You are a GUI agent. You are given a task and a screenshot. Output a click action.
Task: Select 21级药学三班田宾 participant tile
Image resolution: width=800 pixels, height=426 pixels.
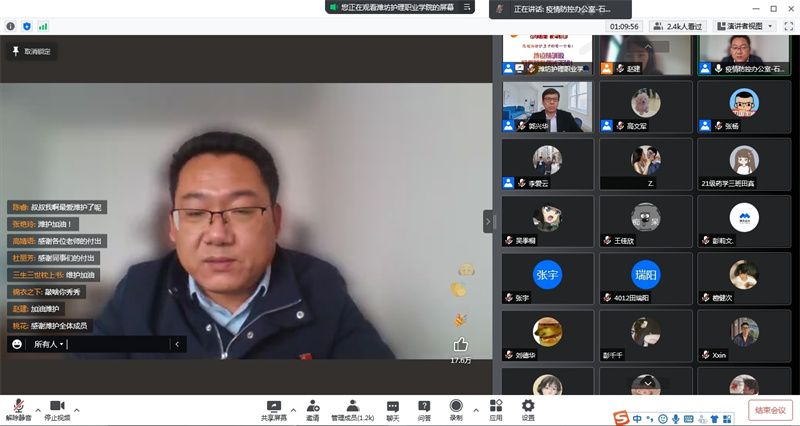pos(744,164)
